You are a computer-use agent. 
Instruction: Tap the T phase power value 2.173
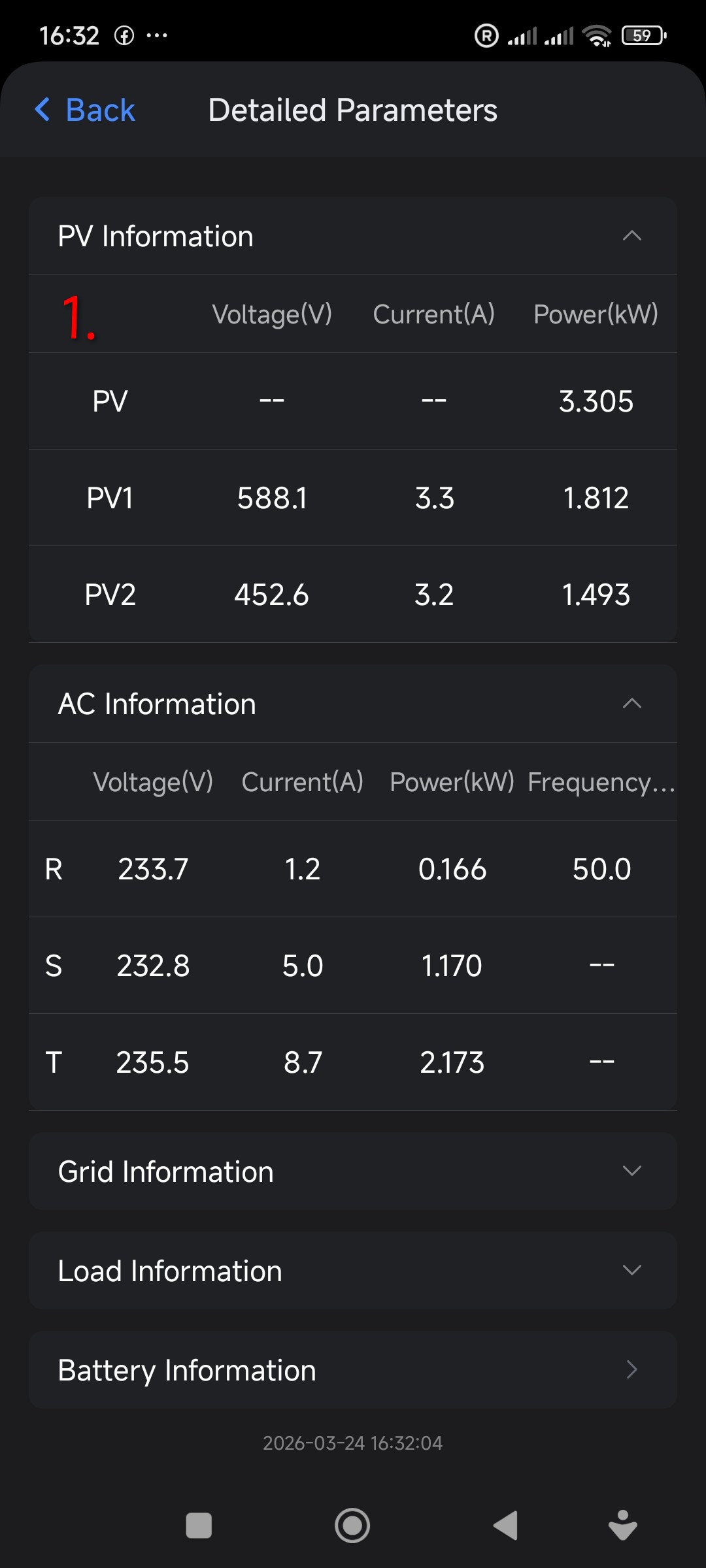[x=452, y=1062]
